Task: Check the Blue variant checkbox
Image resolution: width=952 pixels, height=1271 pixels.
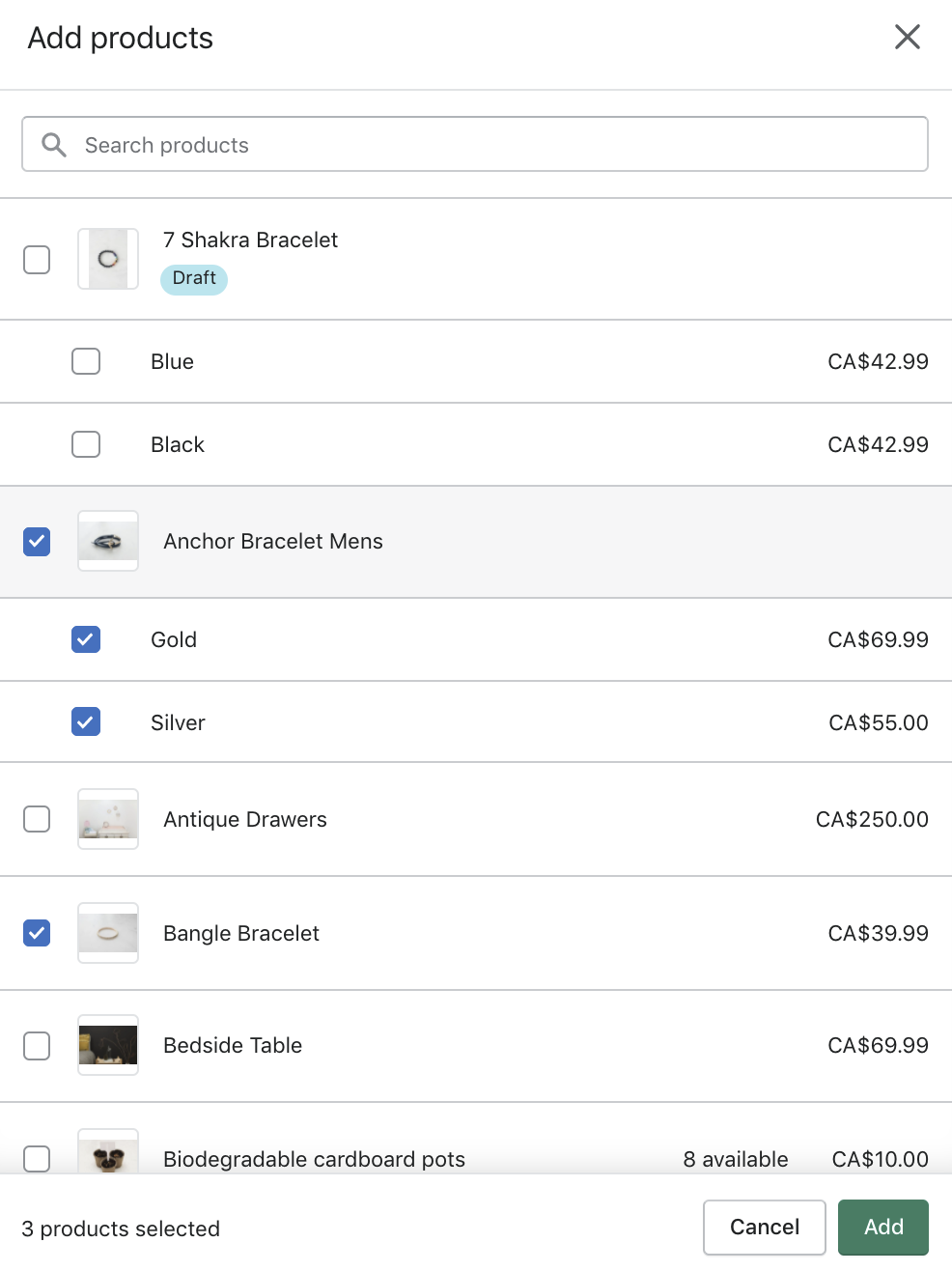Action: tap(86, 361)
